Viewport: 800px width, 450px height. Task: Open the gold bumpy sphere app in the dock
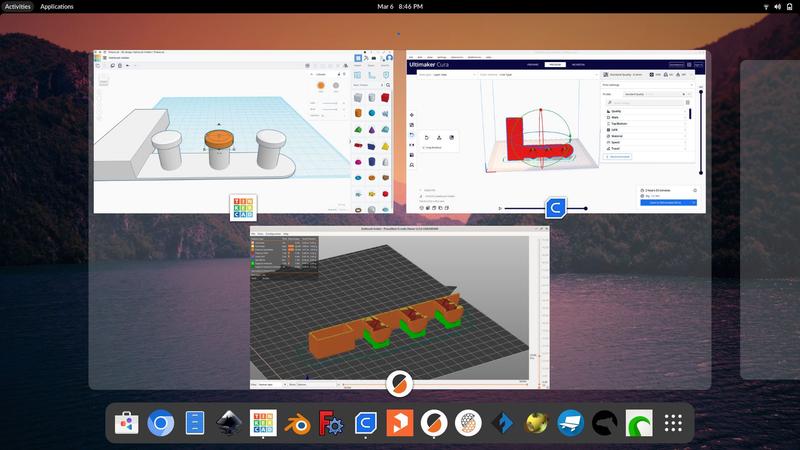[537, 423]
